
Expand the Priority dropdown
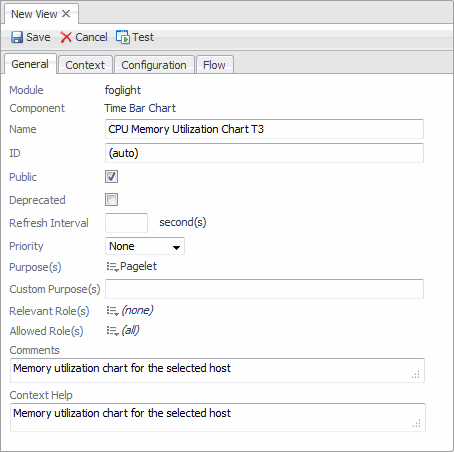pos(145,246)
